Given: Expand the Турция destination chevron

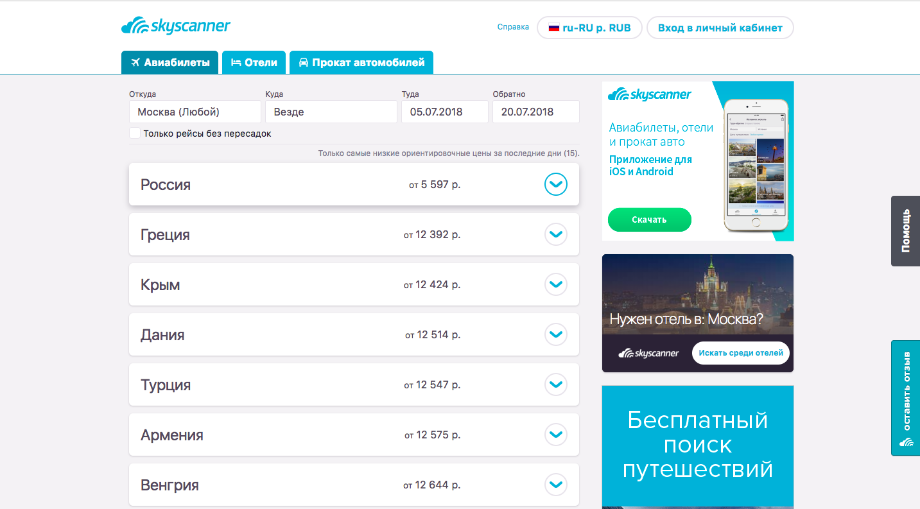Looking at the screenshot, I should 556,384.
